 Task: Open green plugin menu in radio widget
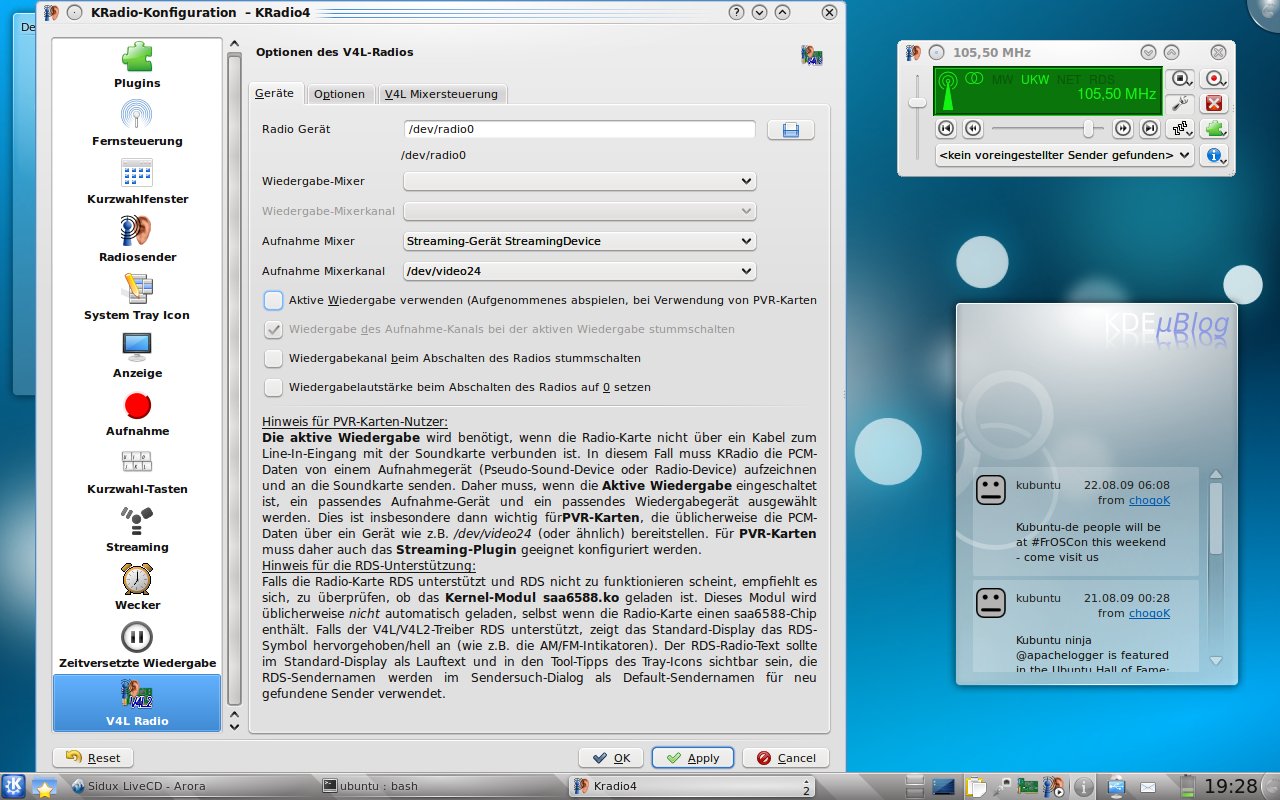(1215, 128)
